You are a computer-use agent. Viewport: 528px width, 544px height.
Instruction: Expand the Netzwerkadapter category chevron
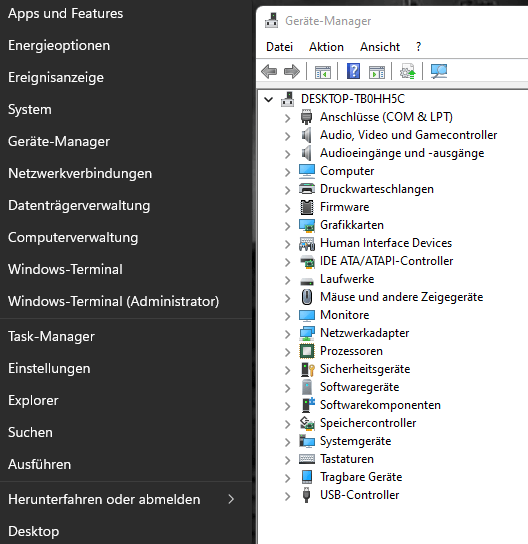[288, 334]
